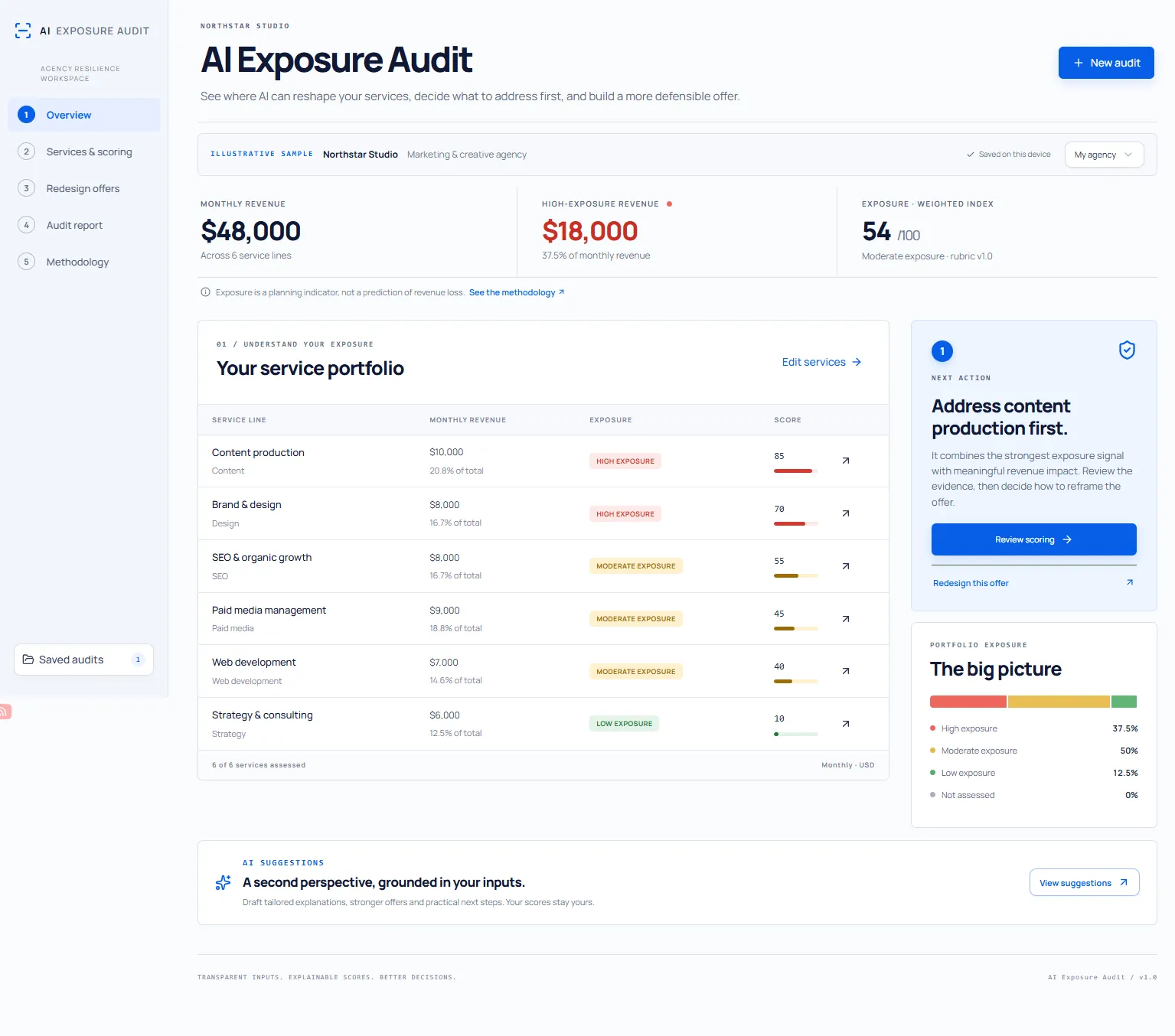Click the AI Exposure Audit logo icon
Screen dimensions: 1175x1036
(x=23, y=31)
